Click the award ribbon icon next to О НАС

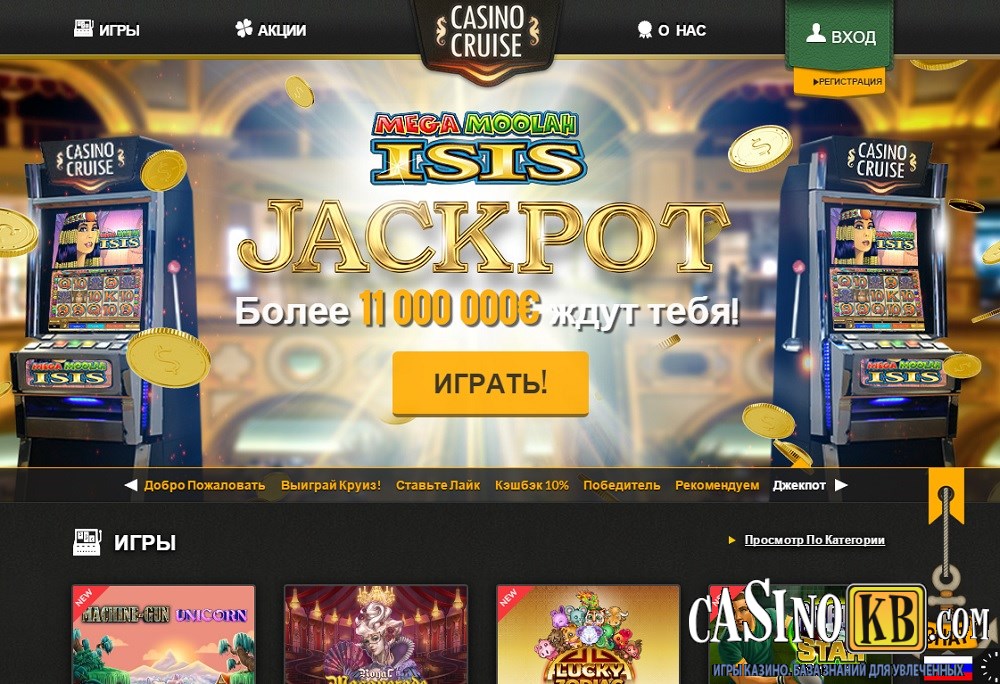click(645, 29)
